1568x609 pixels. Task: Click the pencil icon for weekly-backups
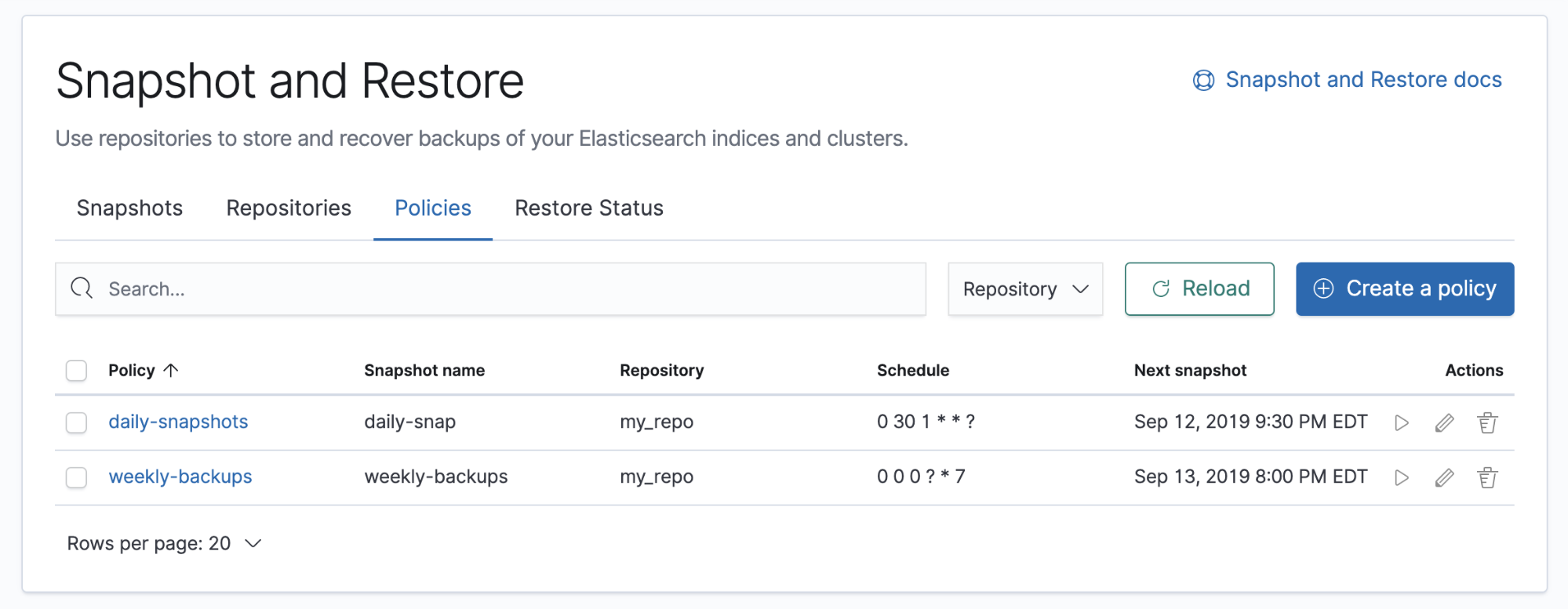[1444, 477]
